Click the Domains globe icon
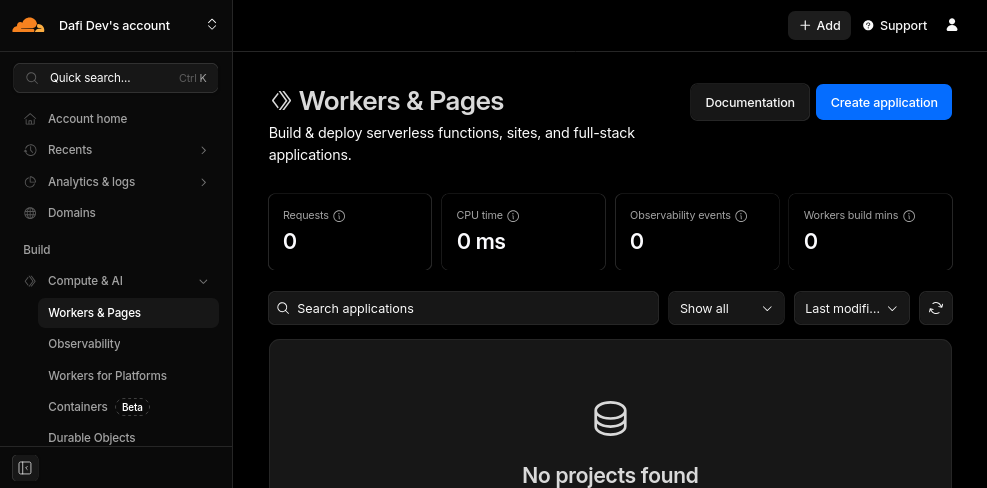This screenshot has height=488, width=987. click(x=30, y=213)
